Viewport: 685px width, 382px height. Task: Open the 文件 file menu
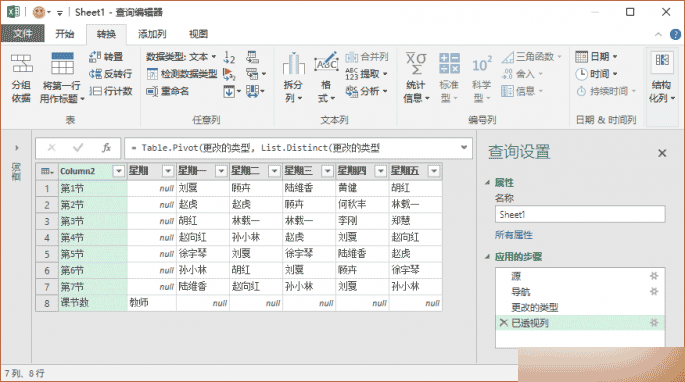tap(23, 34)
